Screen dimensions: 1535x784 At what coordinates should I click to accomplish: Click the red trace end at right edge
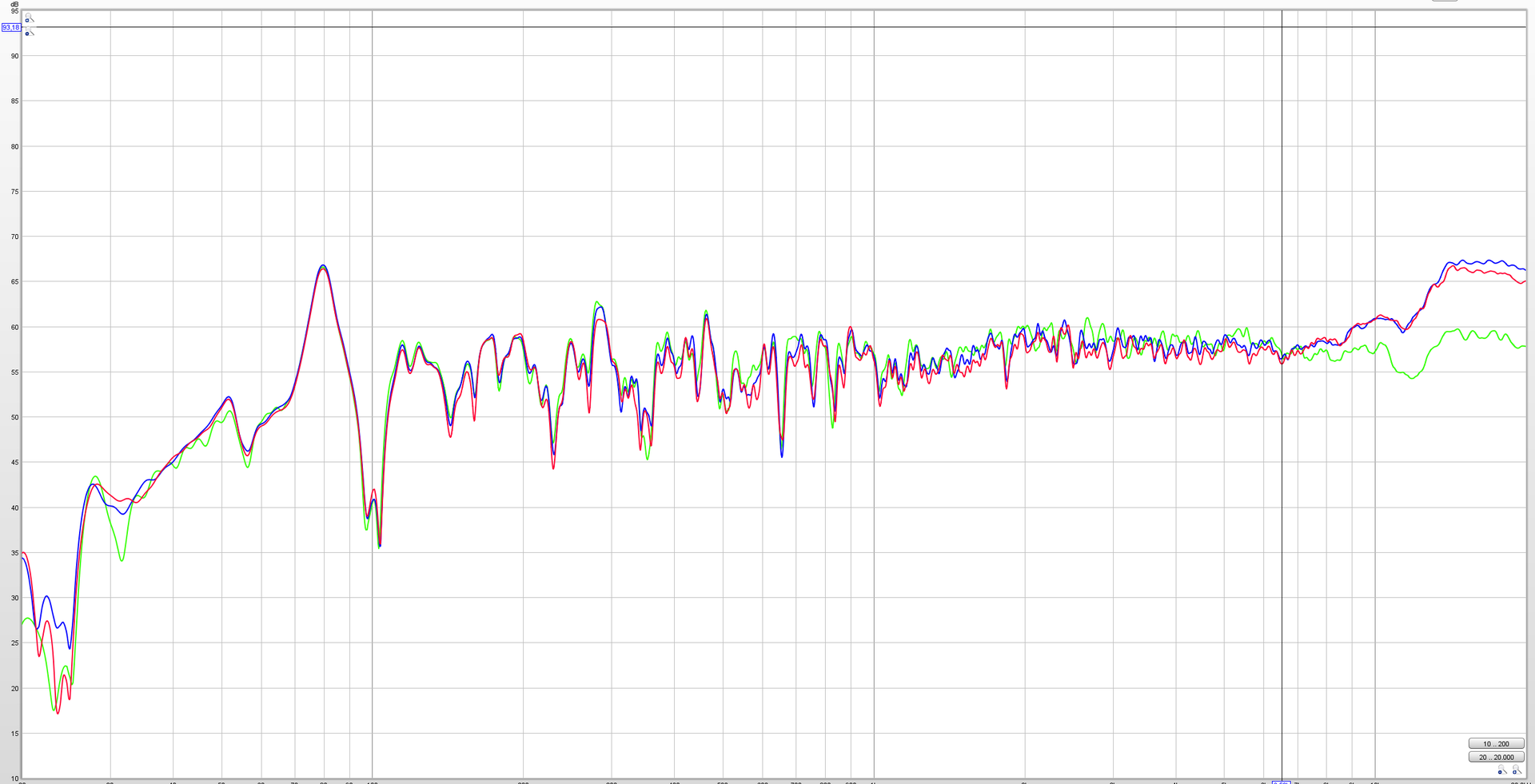click(1524, 281)
